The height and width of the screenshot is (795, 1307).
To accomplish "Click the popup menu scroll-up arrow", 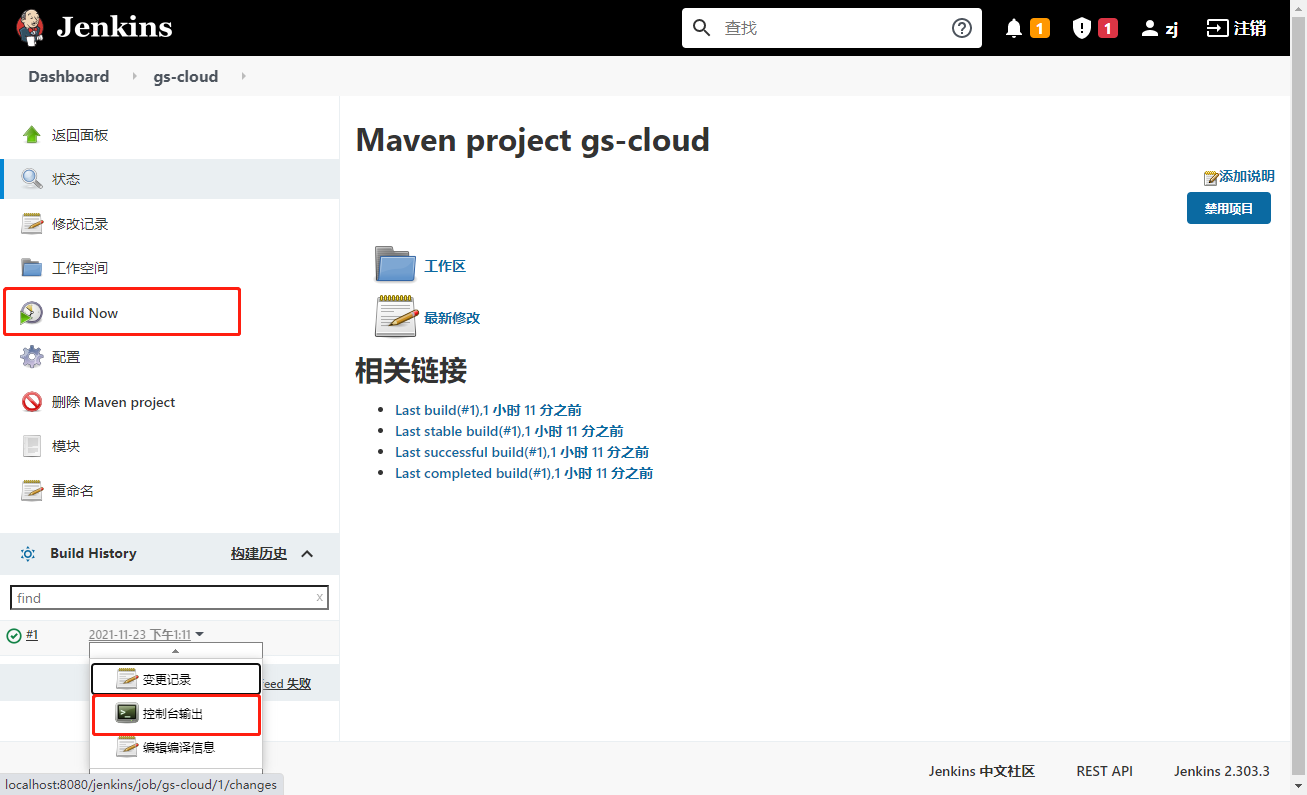I will pos(176,651).
